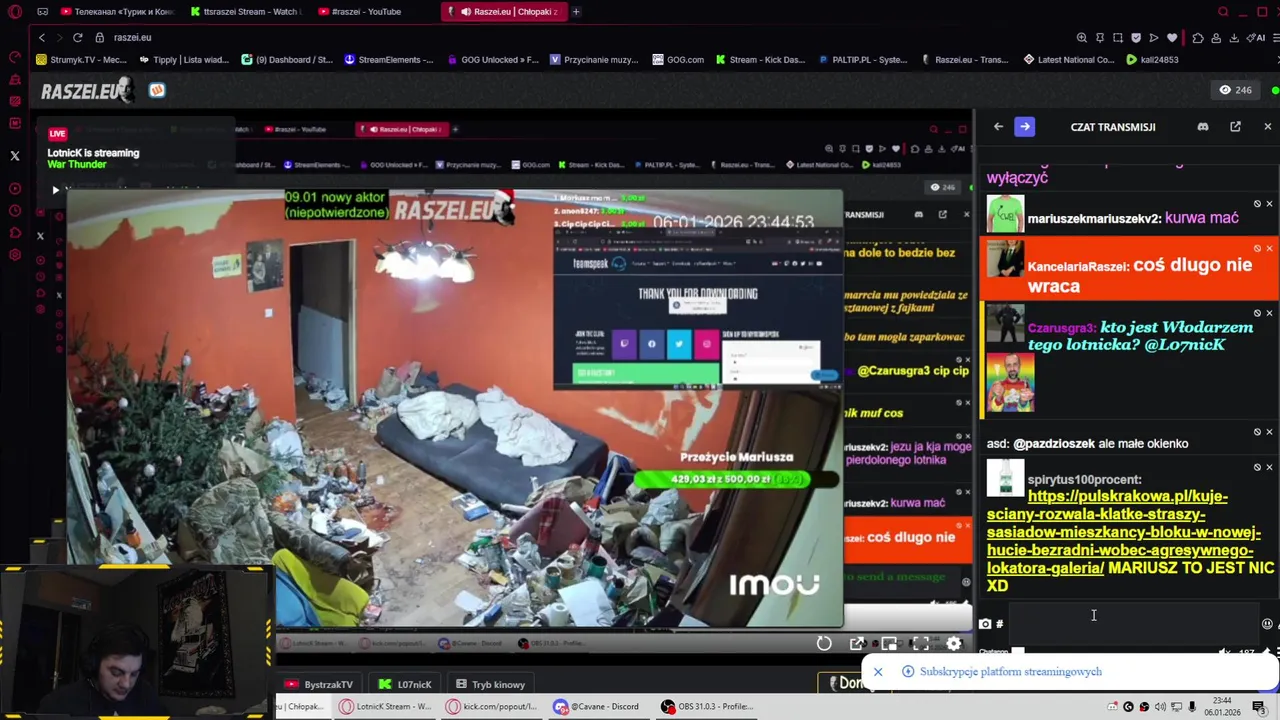Open the X Twitter sidebar icon

(x=15, y=156)
